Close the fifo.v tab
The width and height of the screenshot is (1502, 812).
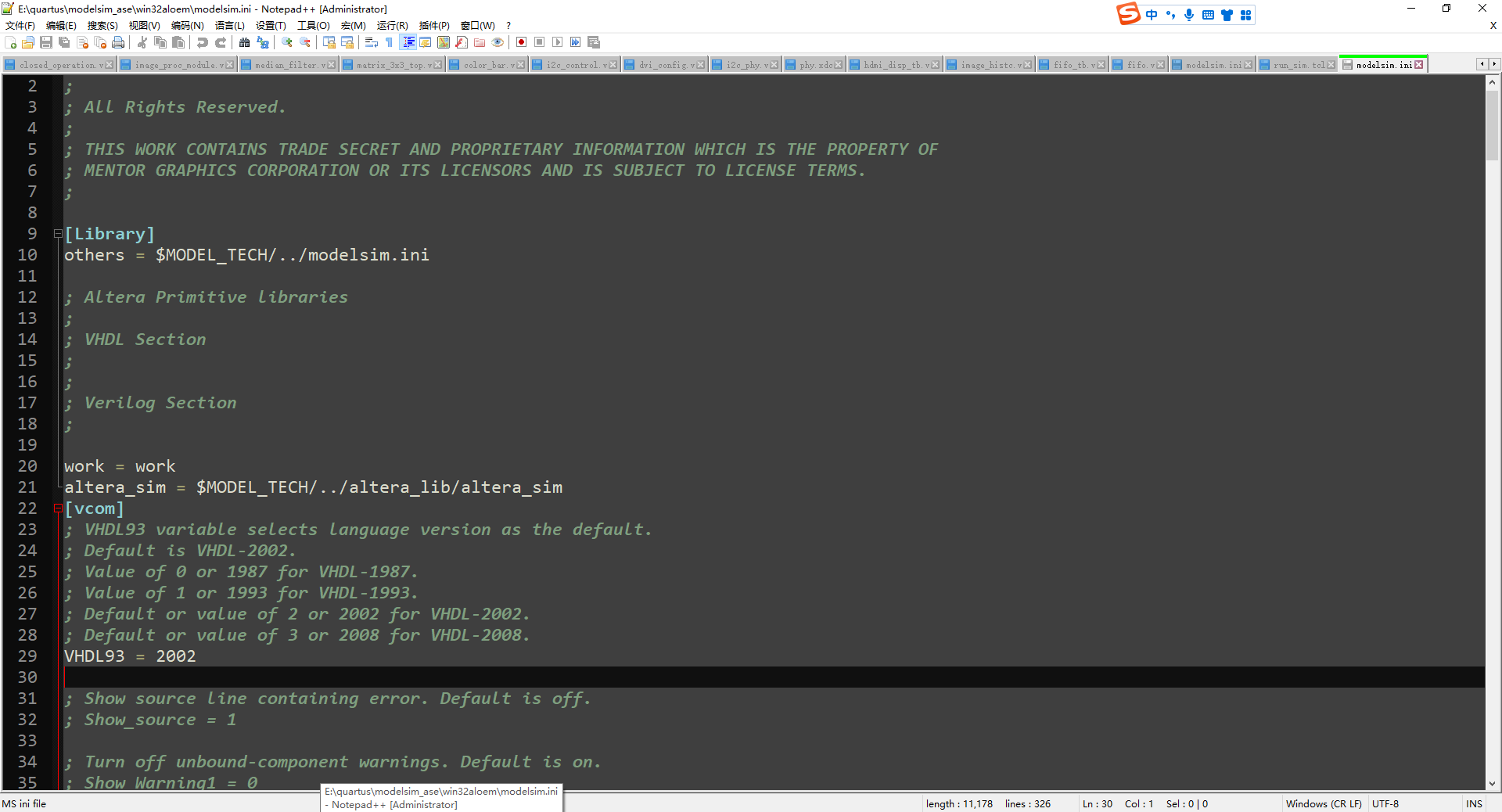[x=1159, y=65]
